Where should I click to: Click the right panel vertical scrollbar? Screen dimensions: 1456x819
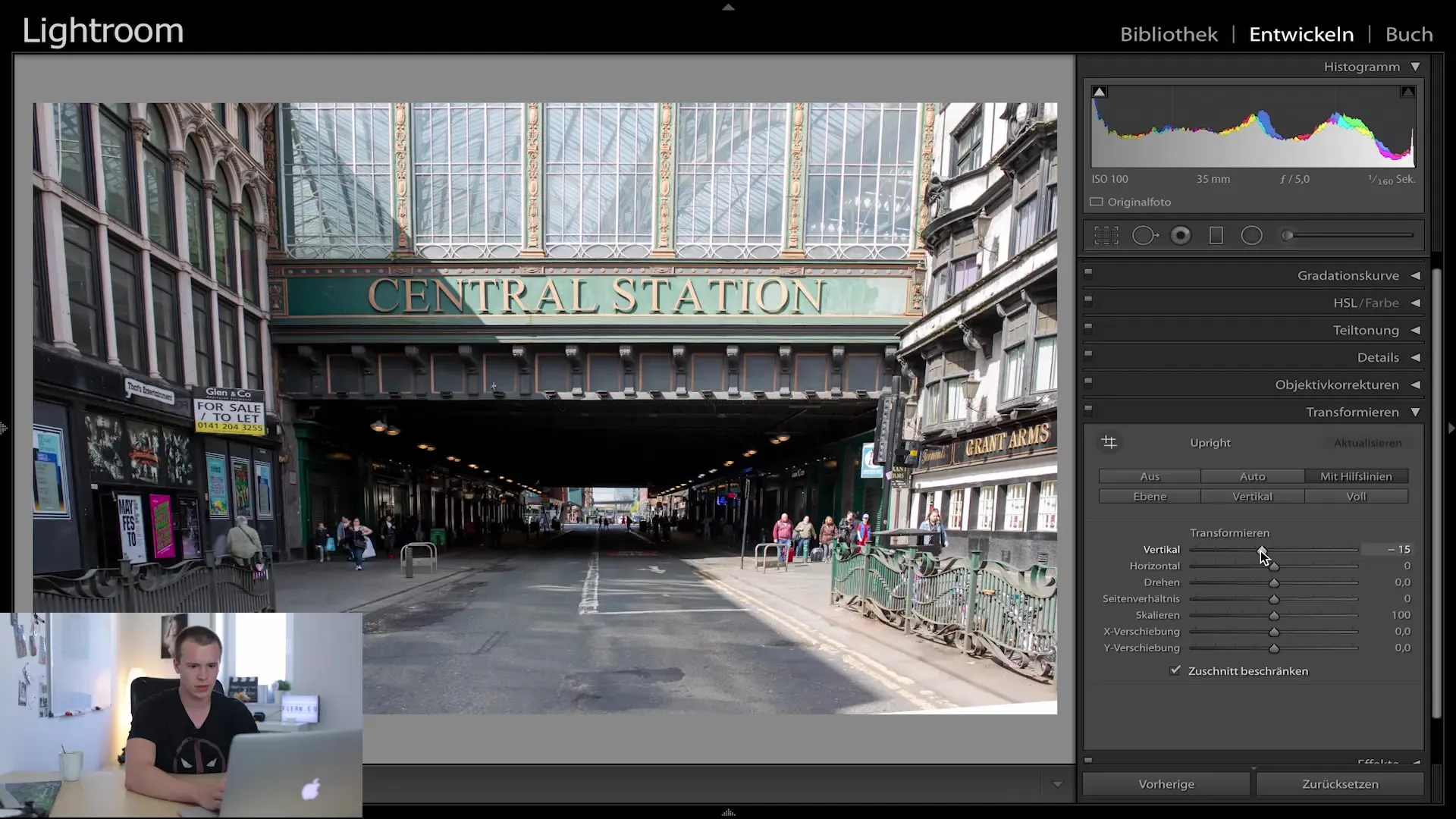[1436, 493]
